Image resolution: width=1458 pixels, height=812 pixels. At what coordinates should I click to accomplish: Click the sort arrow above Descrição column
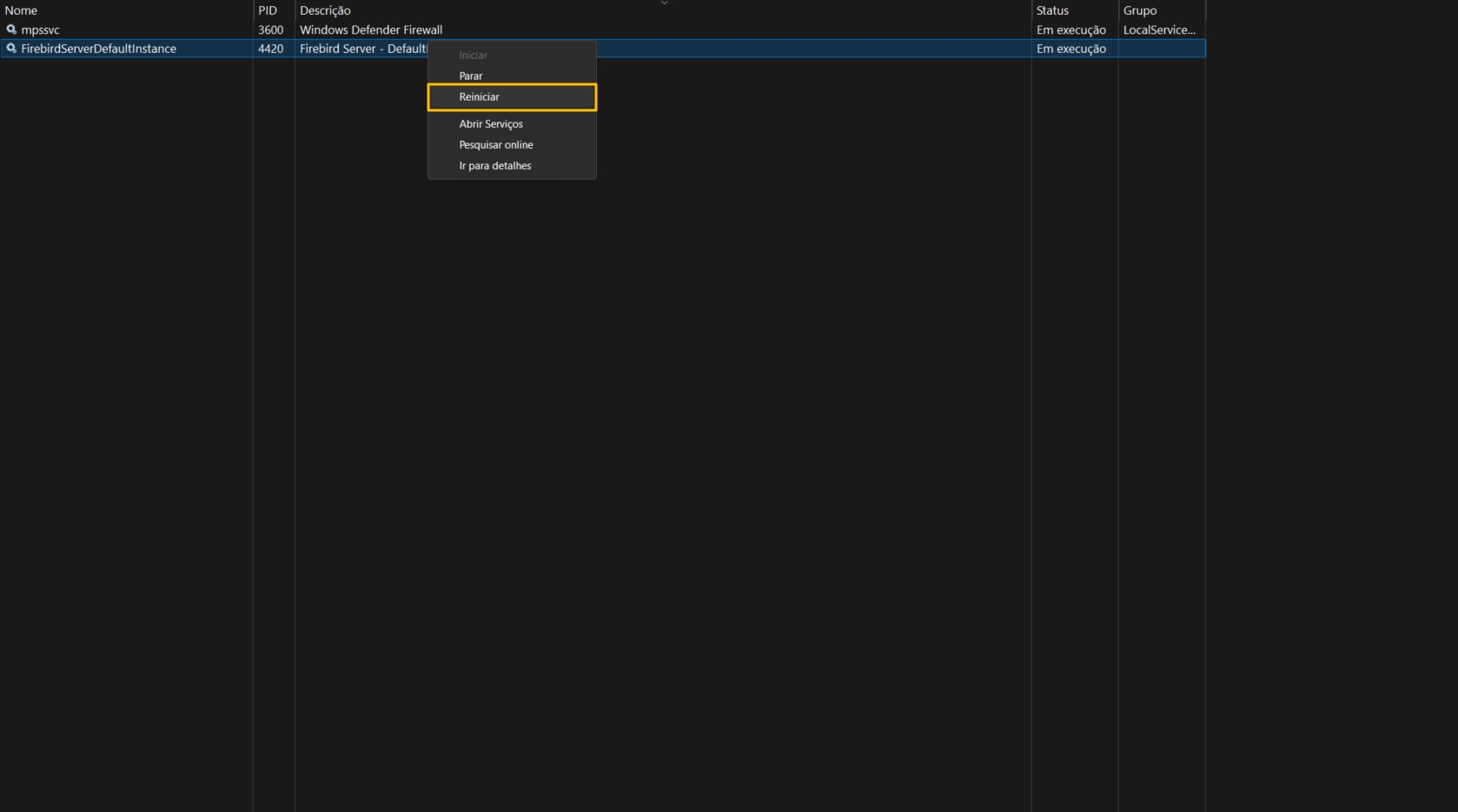664,3
